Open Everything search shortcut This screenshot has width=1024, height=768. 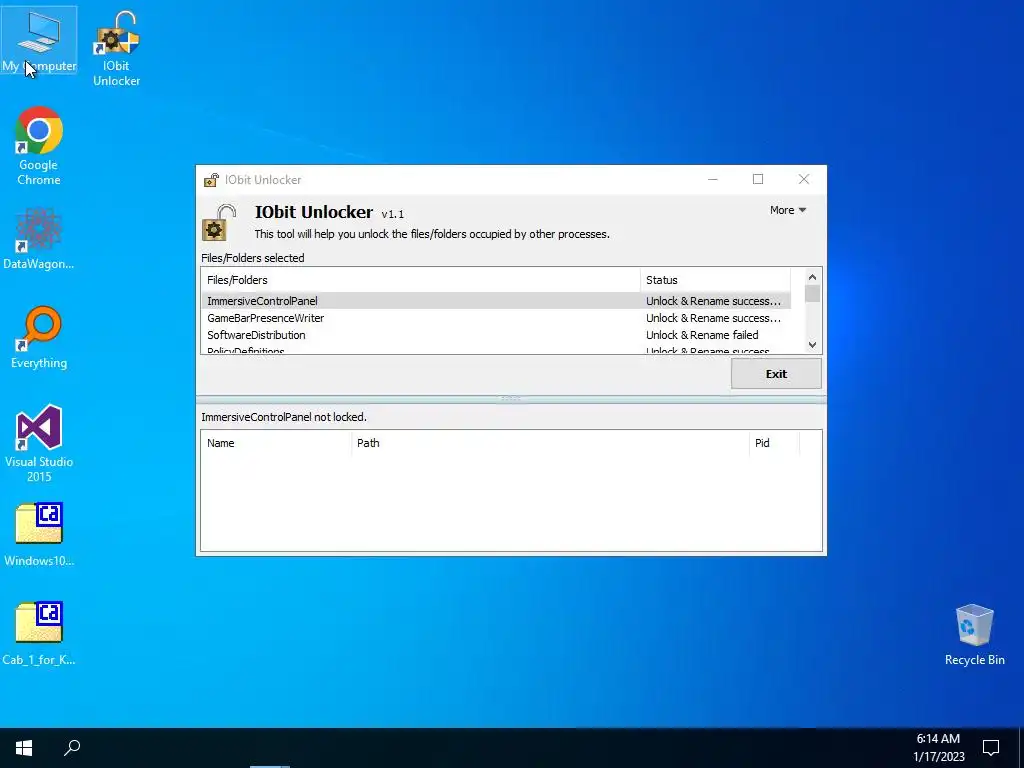[x=39, y=337]
